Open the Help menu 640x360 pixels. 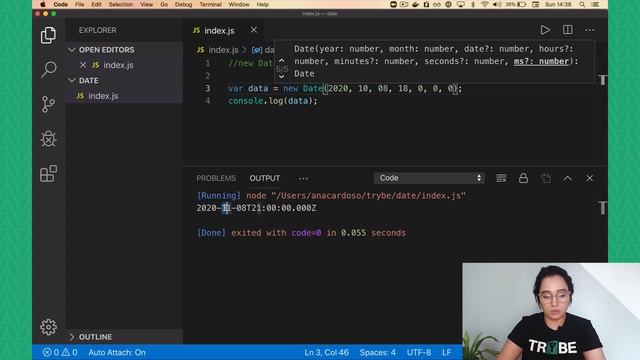(x=262, y=4)
